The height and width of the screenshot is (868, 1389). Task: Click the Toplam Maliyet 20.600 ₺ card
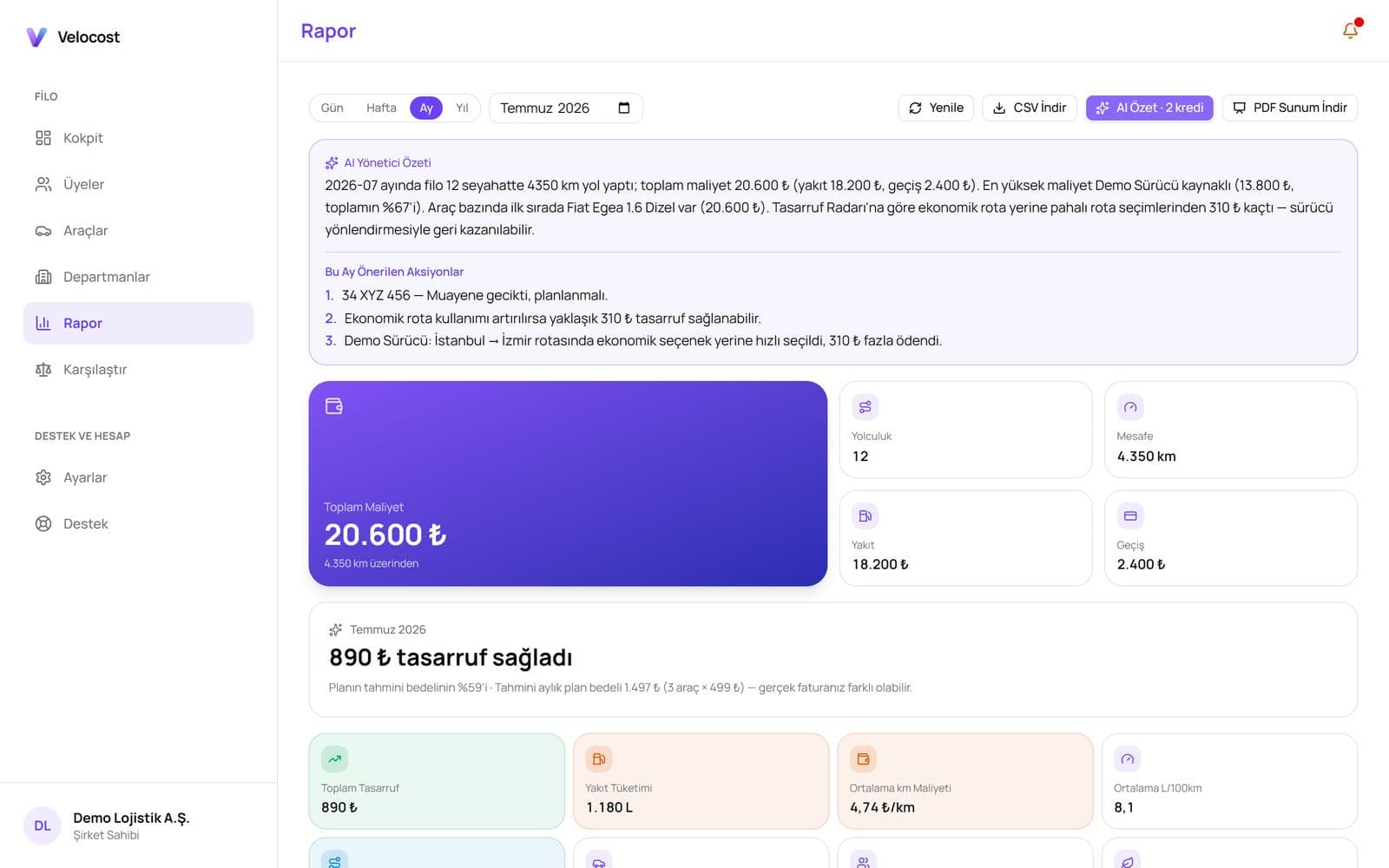coord(568,483)
